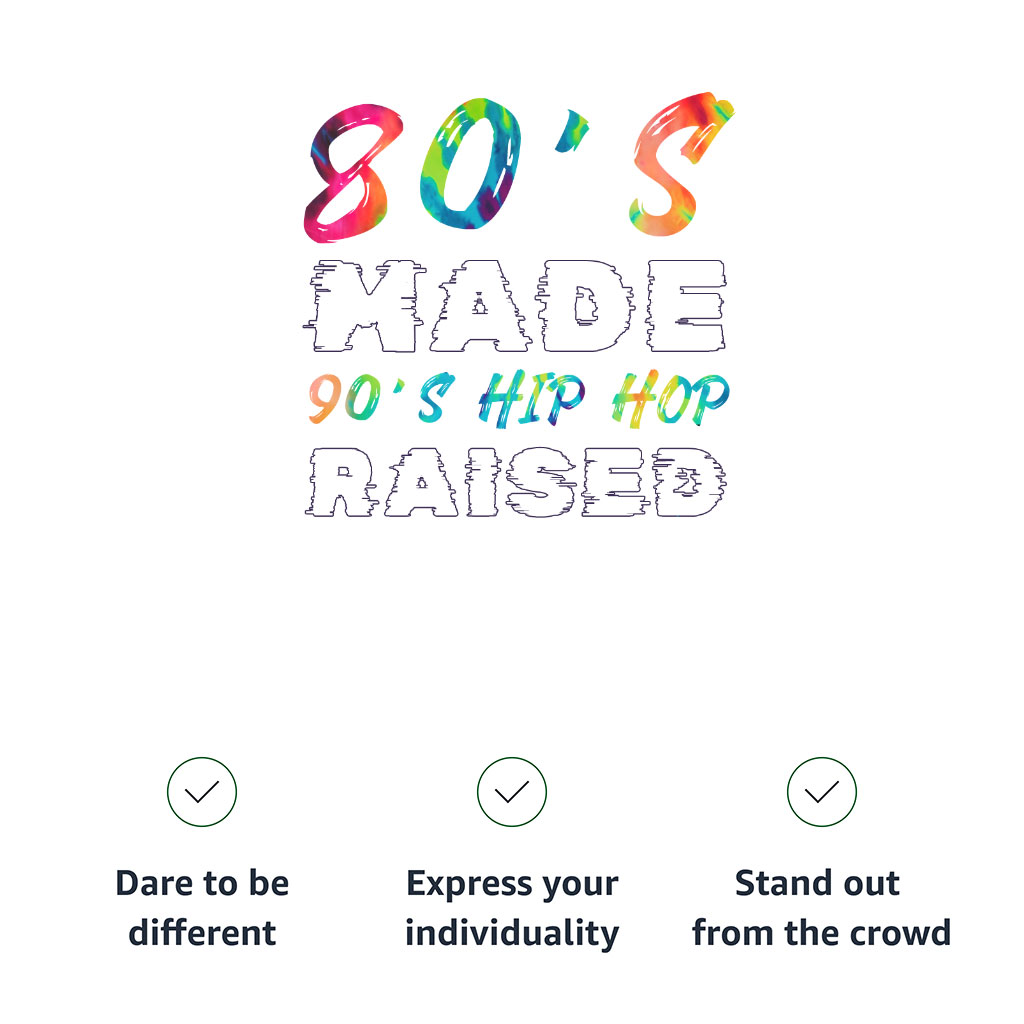Image resolution: width=1024 pixels, height=1024 pixels.
Task: Select the outlined word MADE
Action: pyautogui.click(x=515, y=306)
